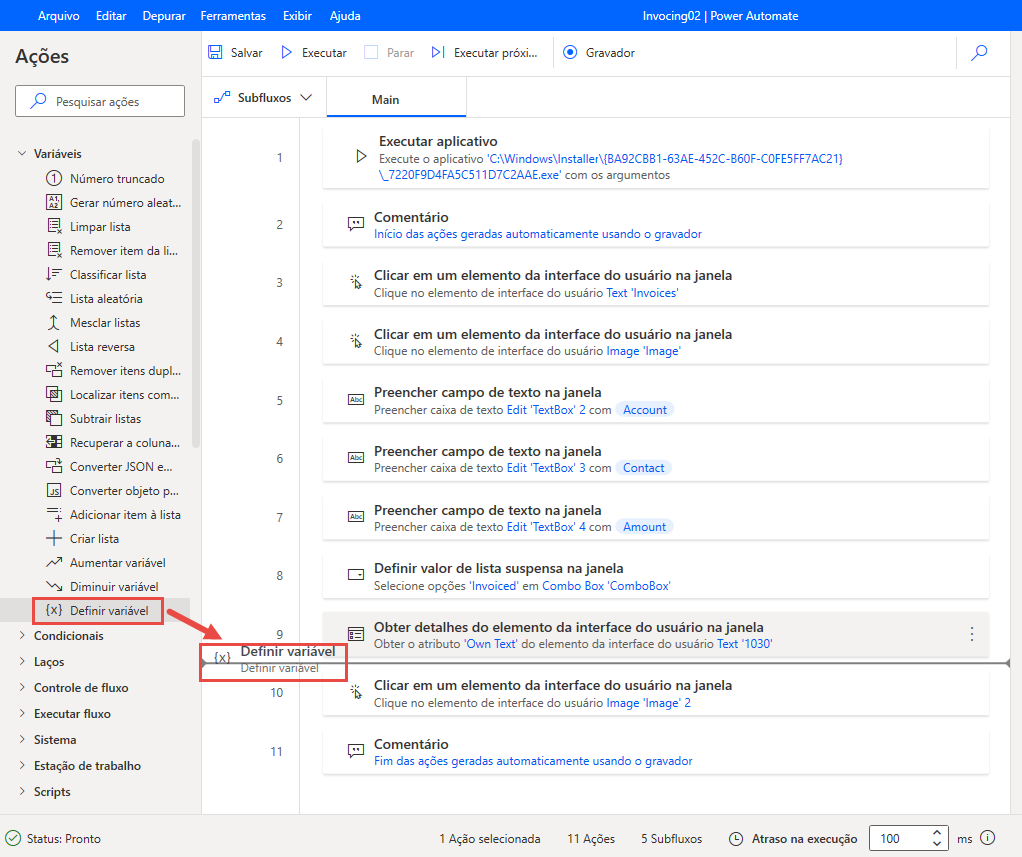Click the Image 'Image' link in step 4
Image resolution: width=1022 pixels, height=857 pixels.
tap(643, 351)
